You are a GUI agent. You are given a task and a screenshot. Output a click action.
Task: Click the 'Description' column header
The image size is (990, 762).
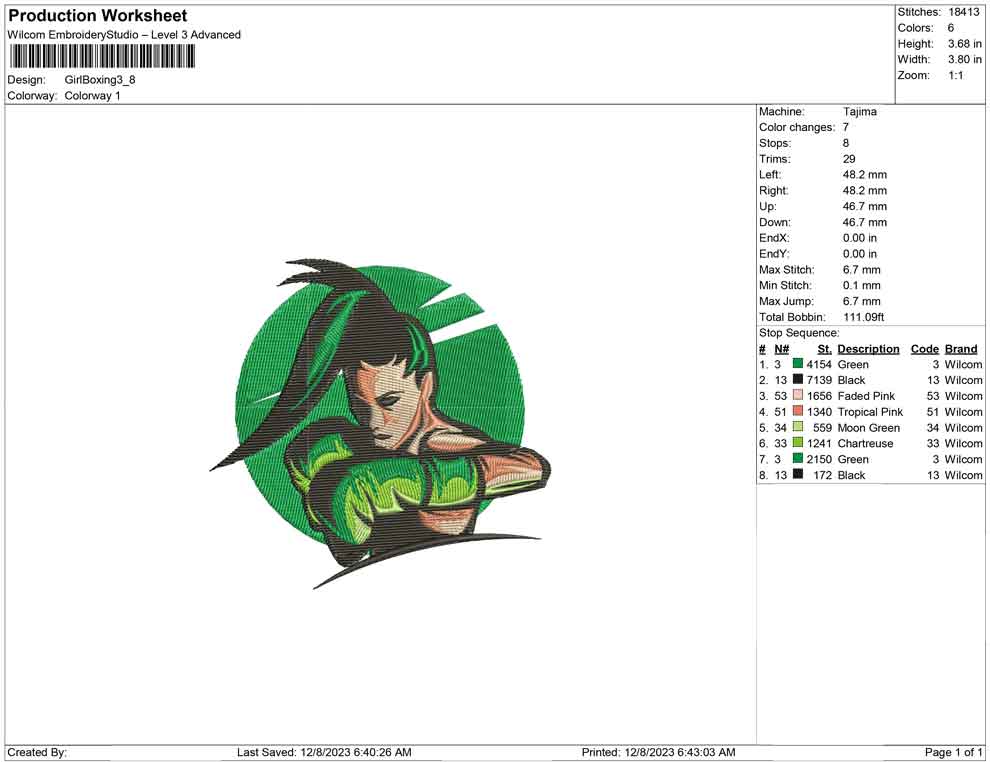(868, 349)
